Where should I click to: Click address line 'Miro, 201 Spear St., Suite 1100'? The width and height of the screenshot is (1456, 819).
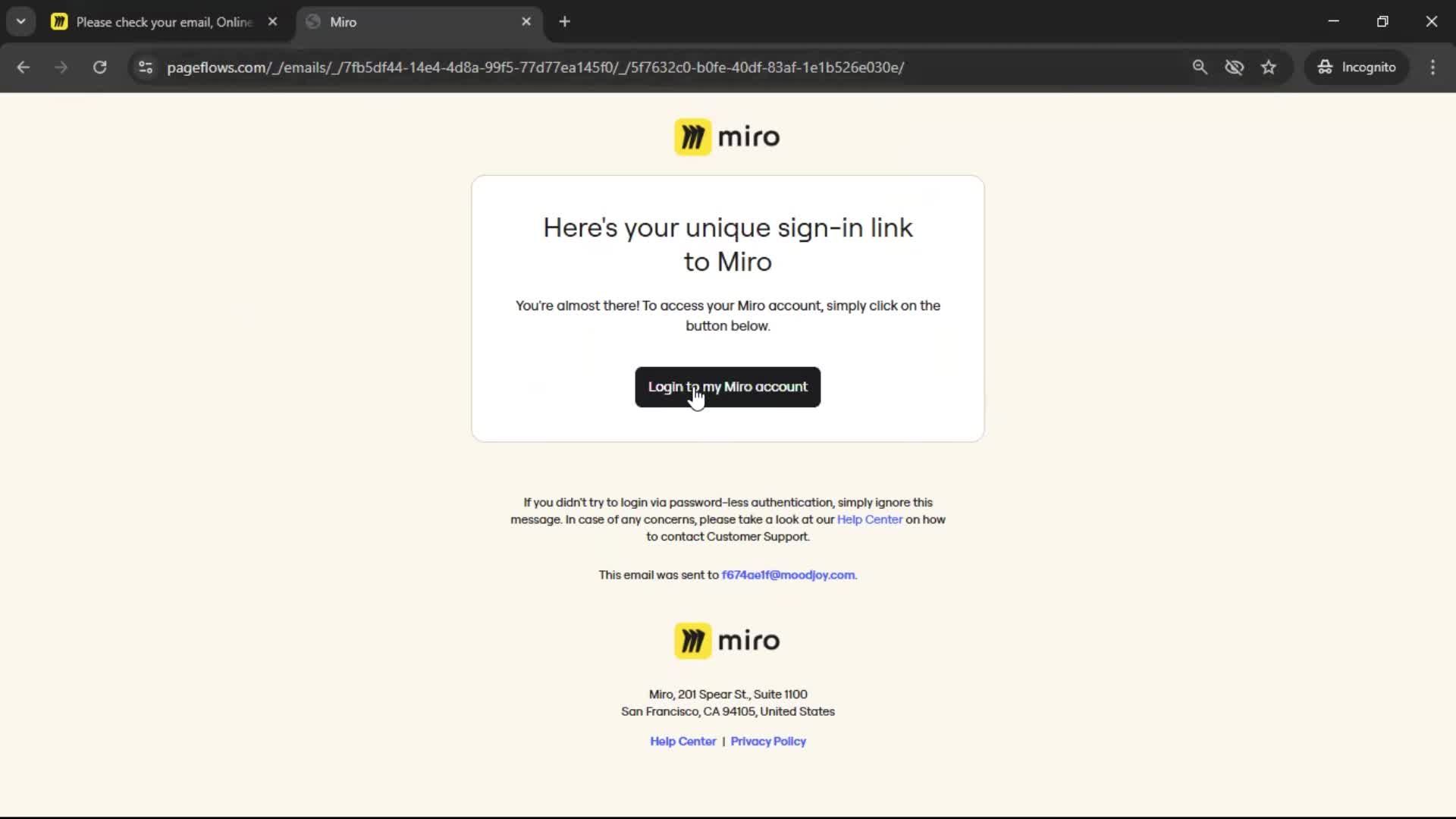[x=727, y=694]
